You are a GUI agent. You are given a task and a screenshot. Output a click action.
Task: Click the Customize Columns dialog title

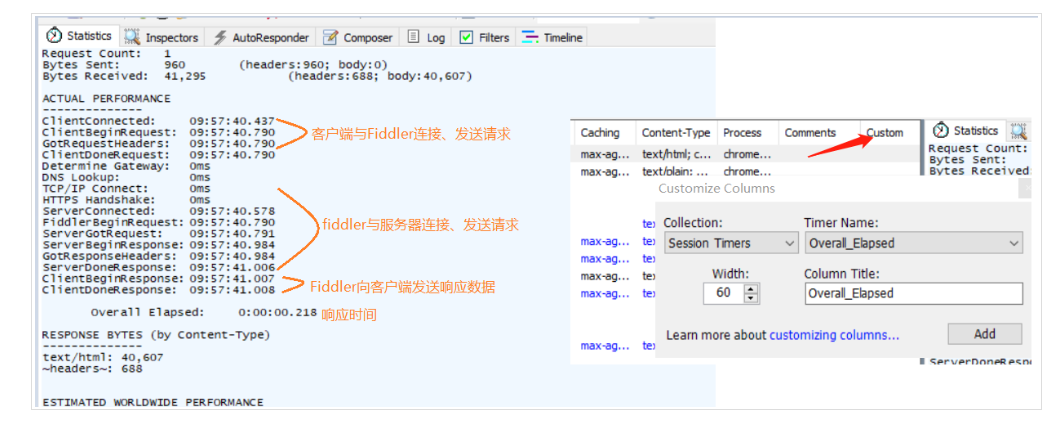click(x=717, y=189)
